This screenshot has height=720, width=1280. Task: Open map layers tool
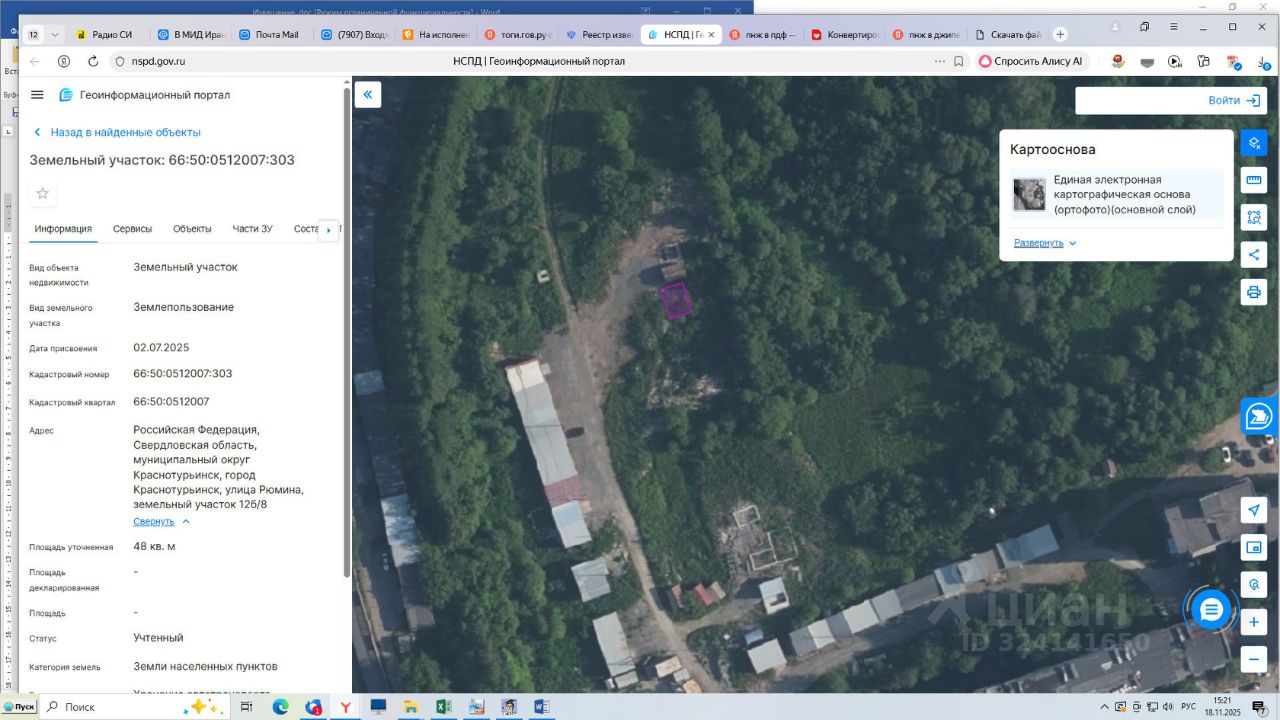(1254, 142)
